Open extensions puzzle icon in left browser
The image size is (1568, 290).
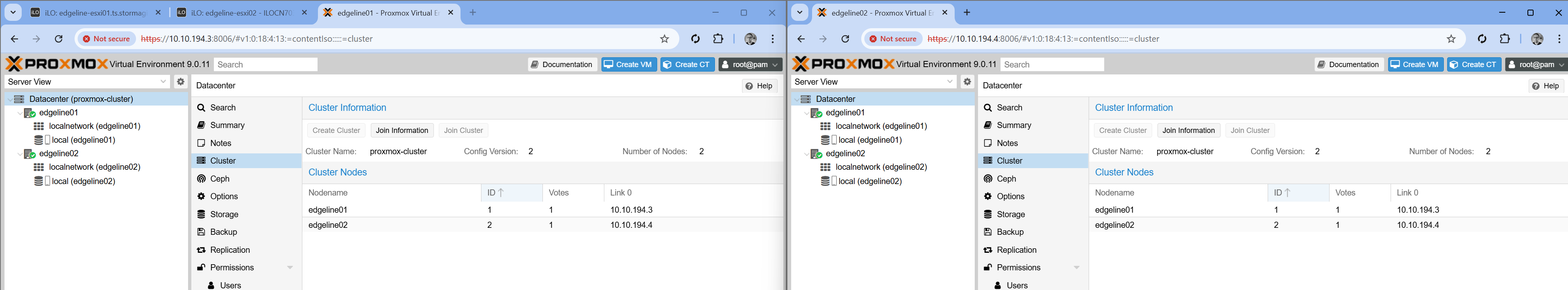[718, 39]
